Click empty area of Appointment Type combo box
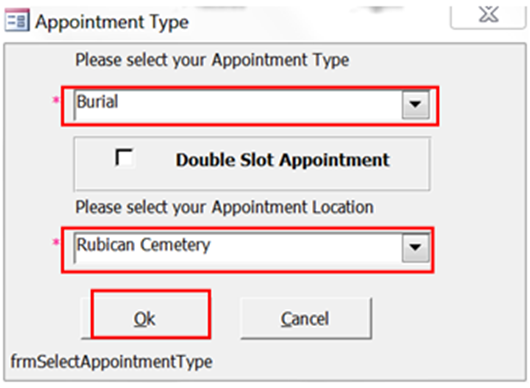Viewport: 530px width, 388px height. [260, 105]
